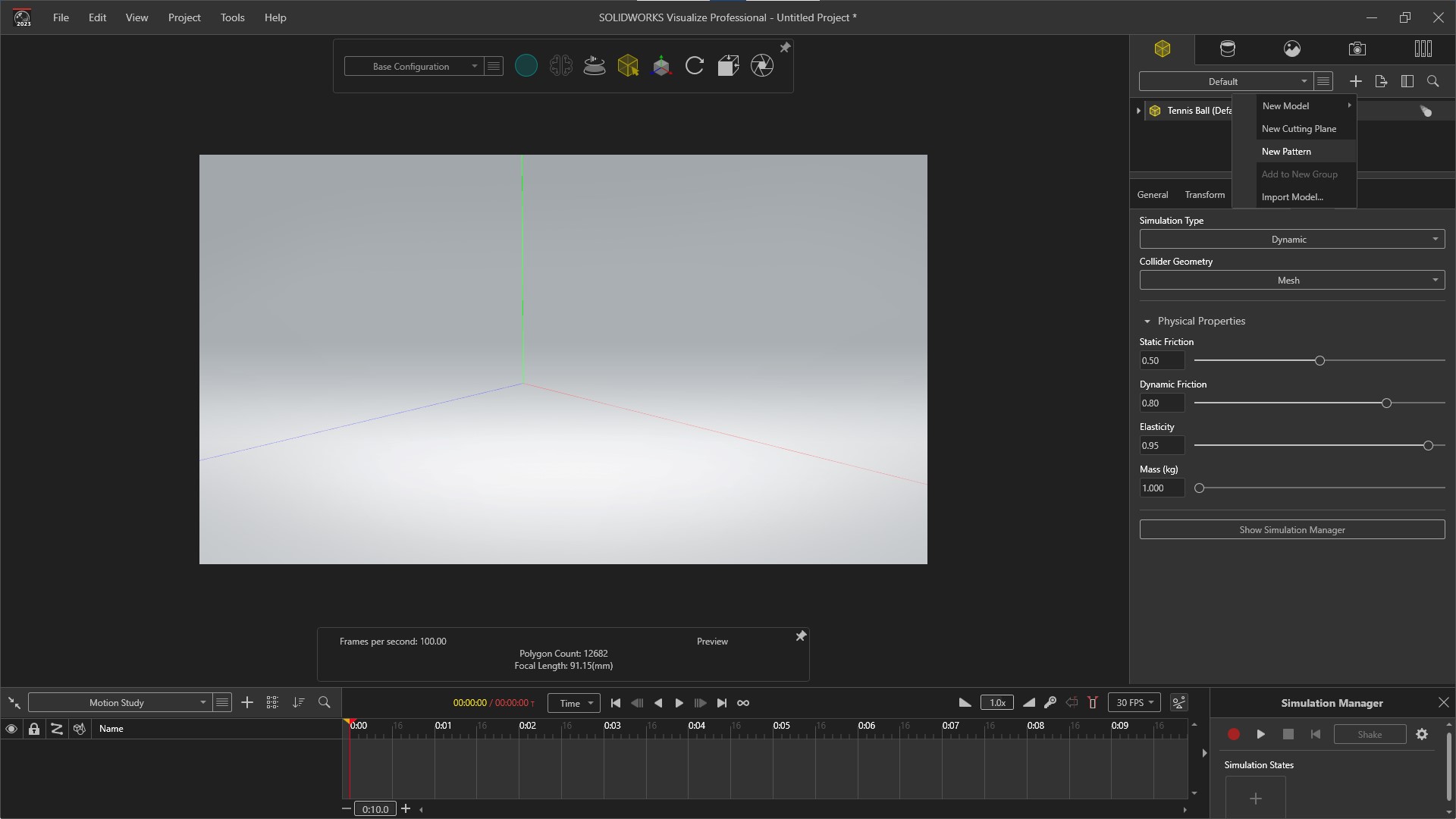Click the Show Simulation Manager button
The image size is (1456, 819).
pyautogui.click(x=1291, y=529)
